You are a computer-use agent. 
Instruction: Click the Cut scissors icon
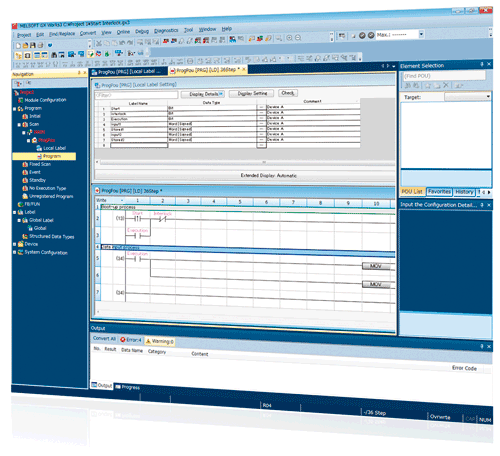[x=99, y=43]
